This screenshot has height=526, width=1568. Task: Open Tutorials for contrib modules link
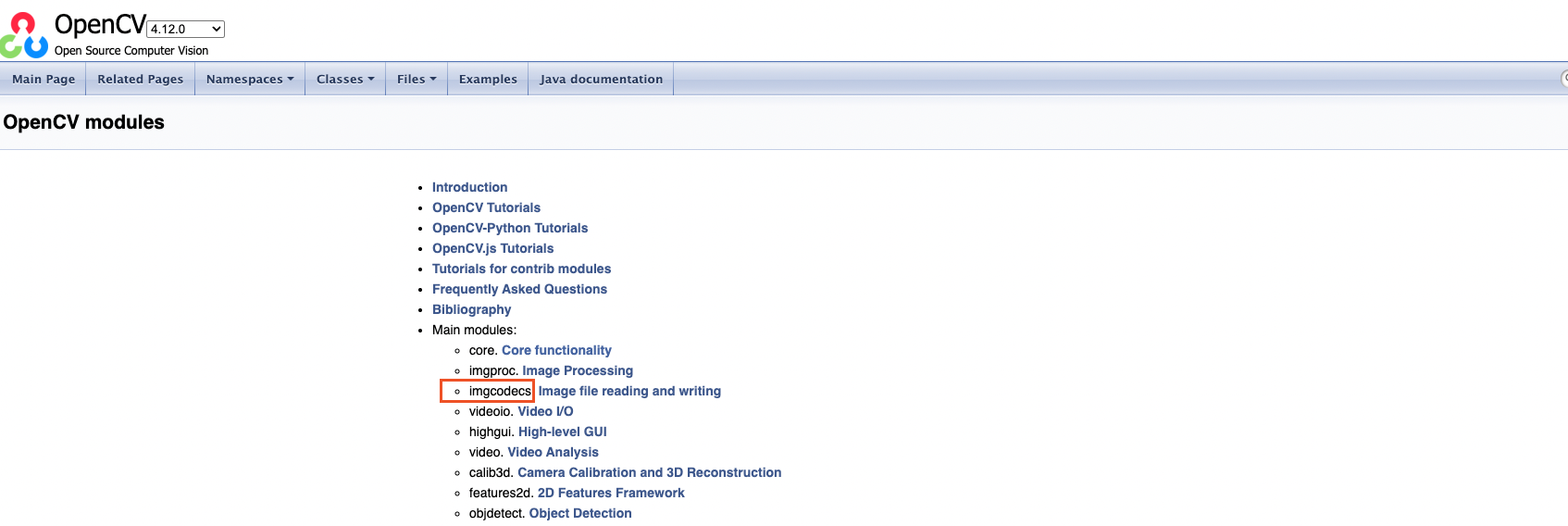(x=521, y=269)
